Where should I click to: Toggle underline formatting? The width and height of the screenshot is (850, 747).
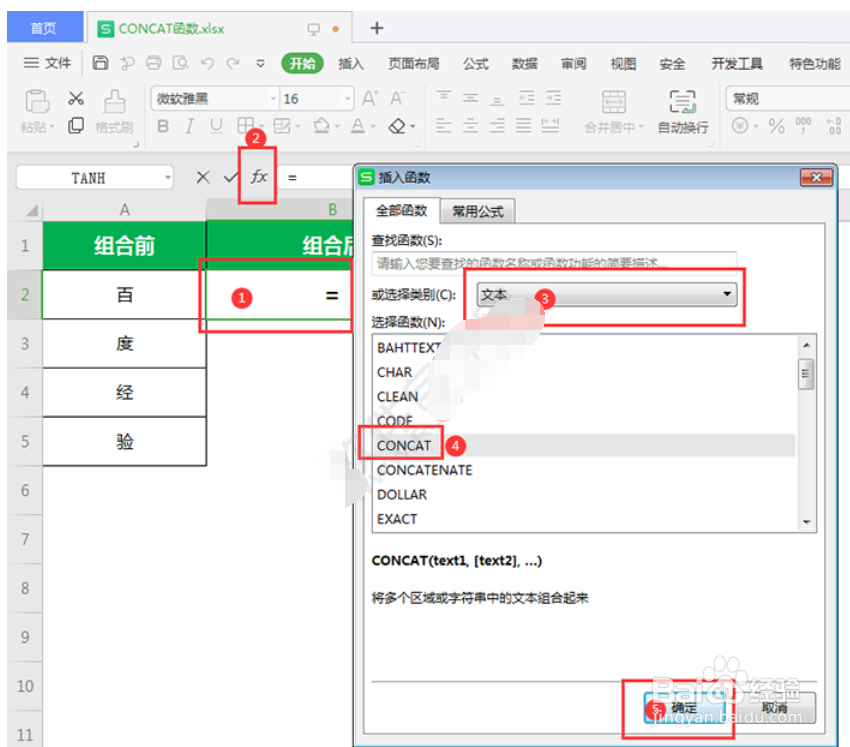pyautogui.click(x=217, y=125)
